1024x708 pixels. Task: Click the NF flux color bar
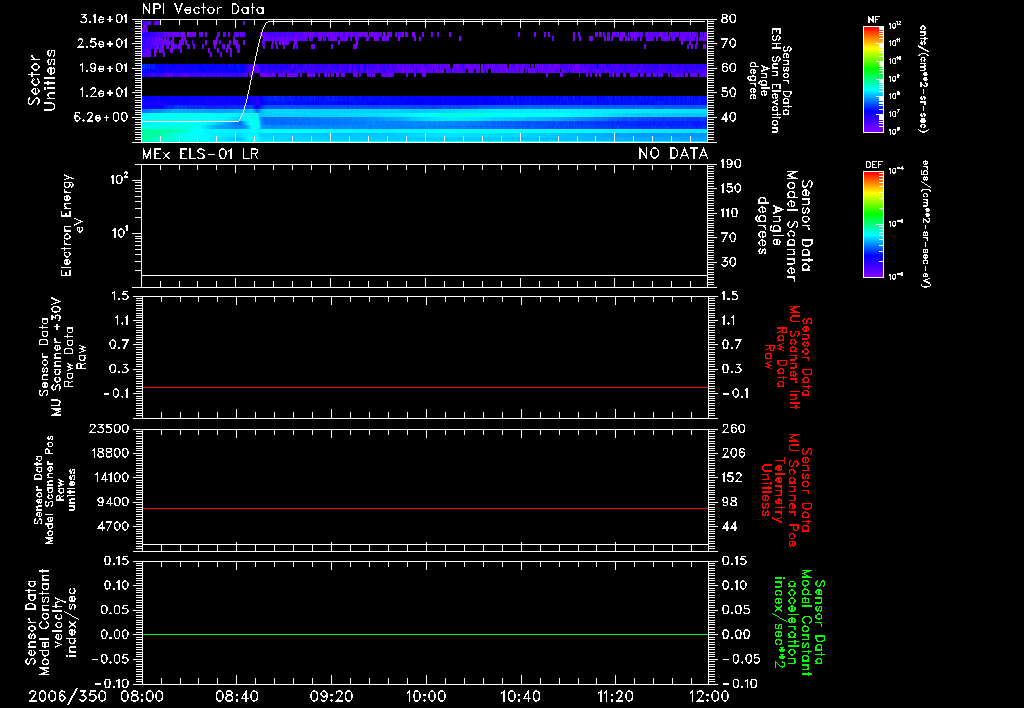[x=874, y=78]
